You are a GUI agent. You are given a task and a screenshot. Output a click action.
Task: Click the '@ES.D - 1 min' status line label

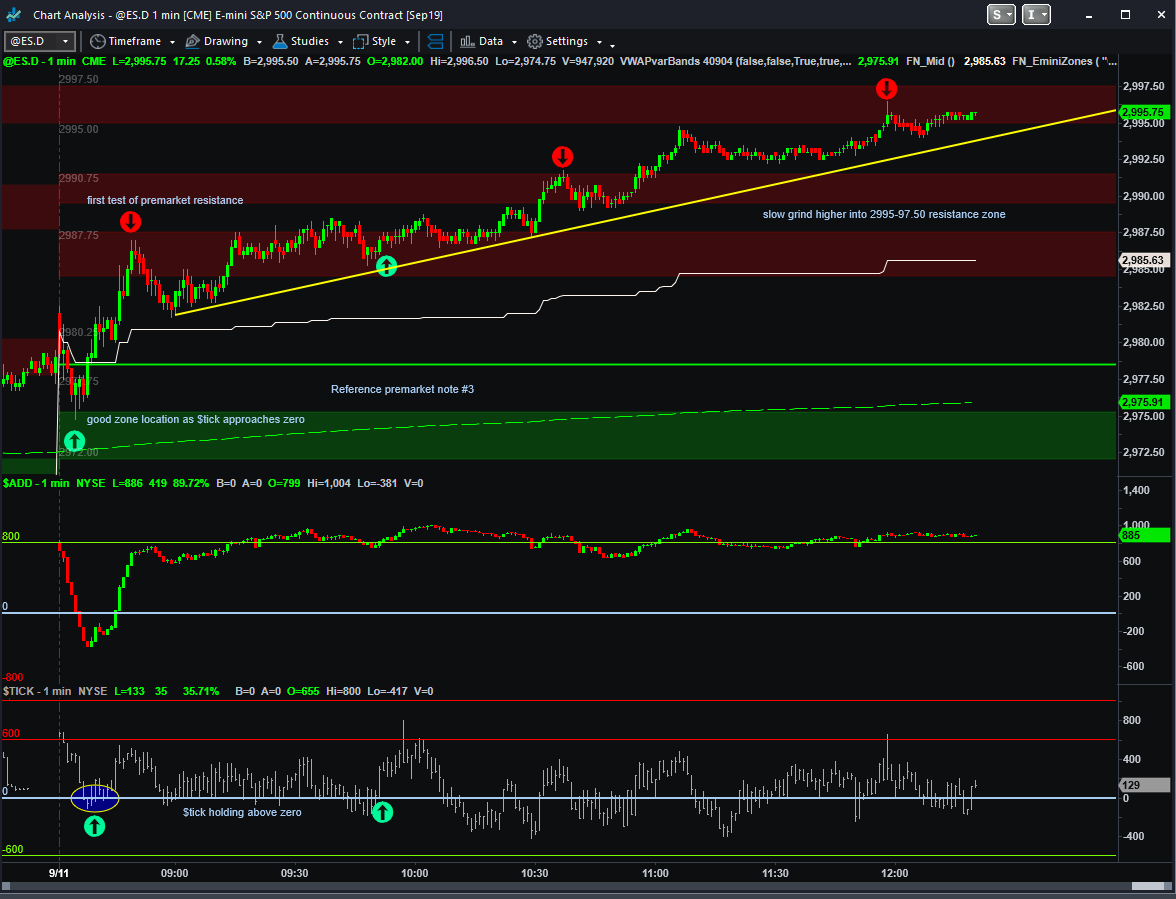(x=39, y=61)
